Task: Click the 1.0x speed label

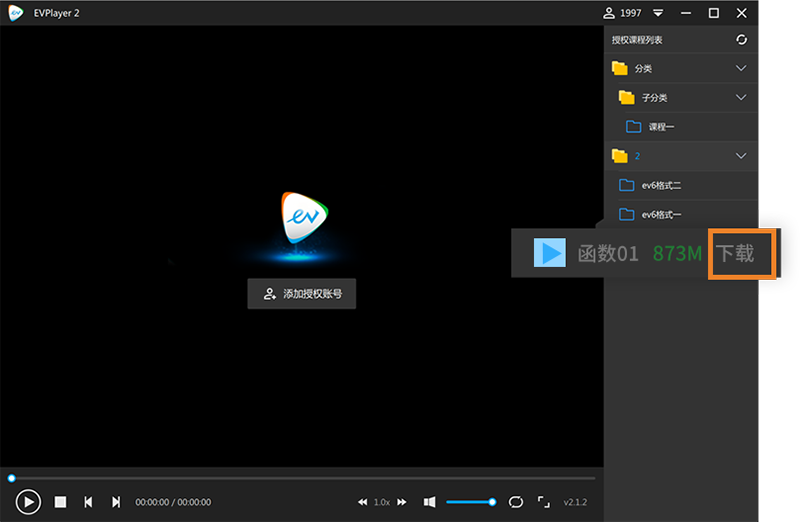Action: coord(382,502)
